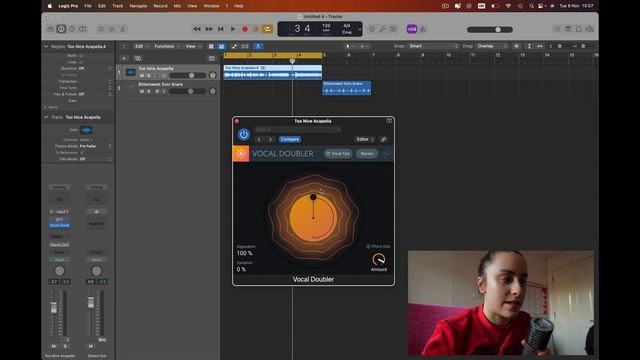Click the add new track plus button
This screenshot has height=360, width=640.
click(x=124, y=59)
